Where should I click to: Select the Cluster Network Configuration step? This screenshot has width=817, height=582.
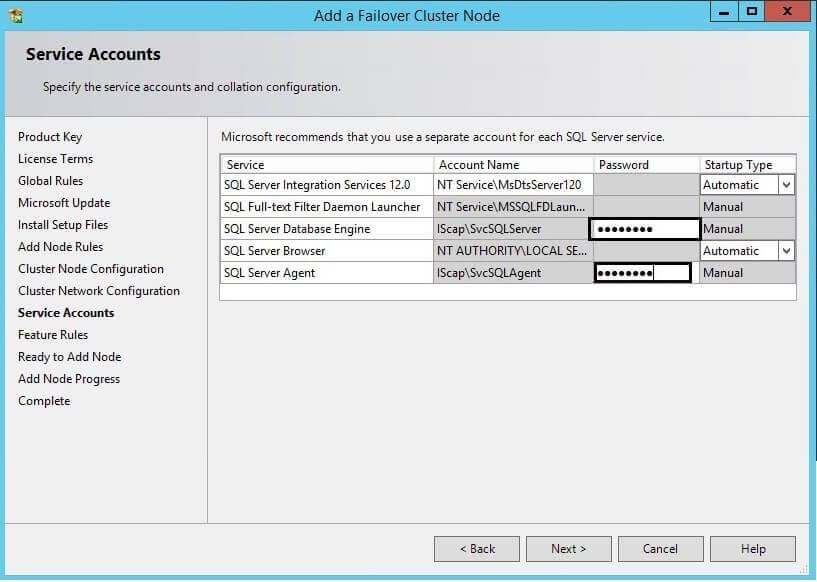point(99,291)
